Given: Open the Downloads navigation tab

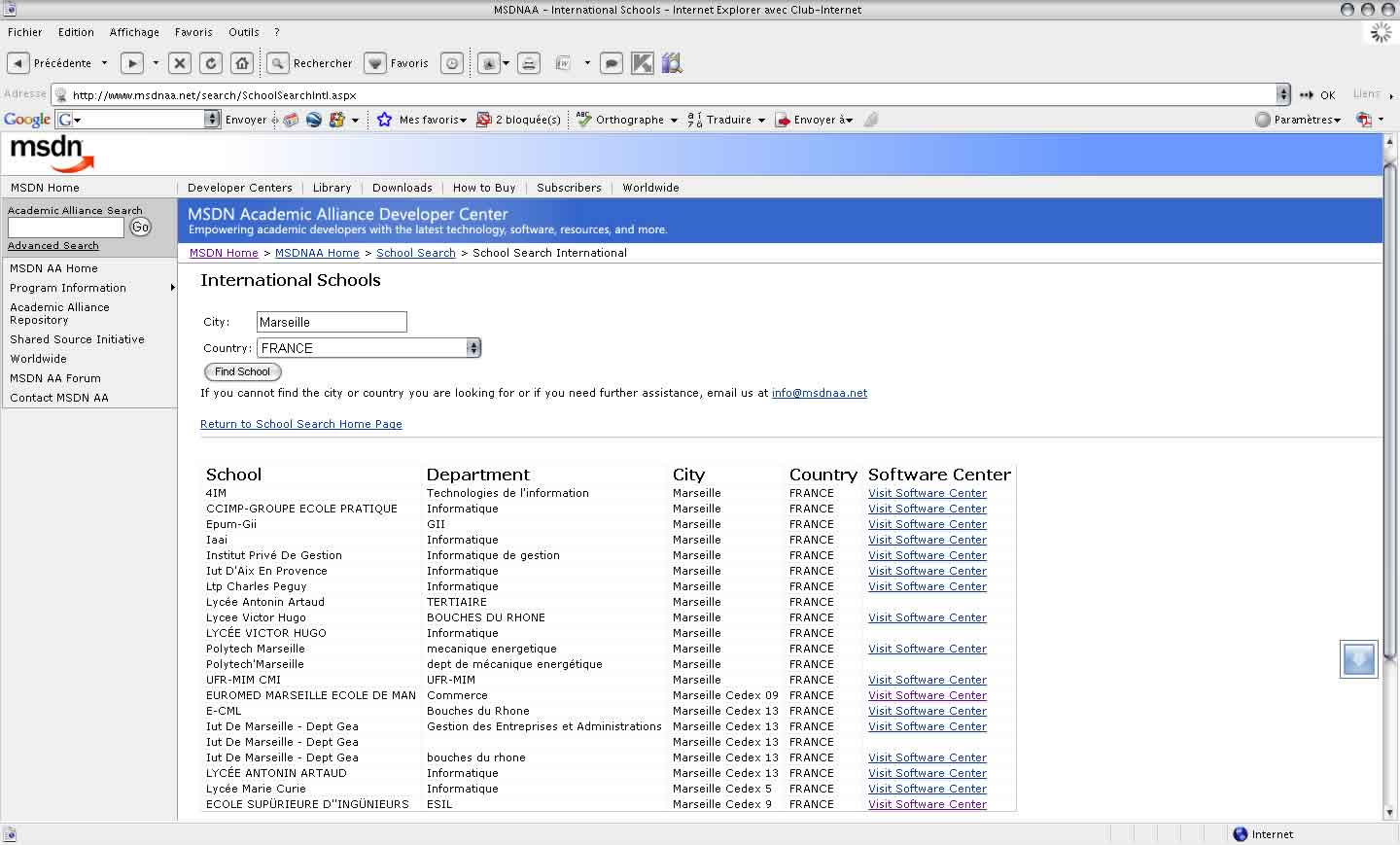Looking at the screenshot, I should (402, 188).
